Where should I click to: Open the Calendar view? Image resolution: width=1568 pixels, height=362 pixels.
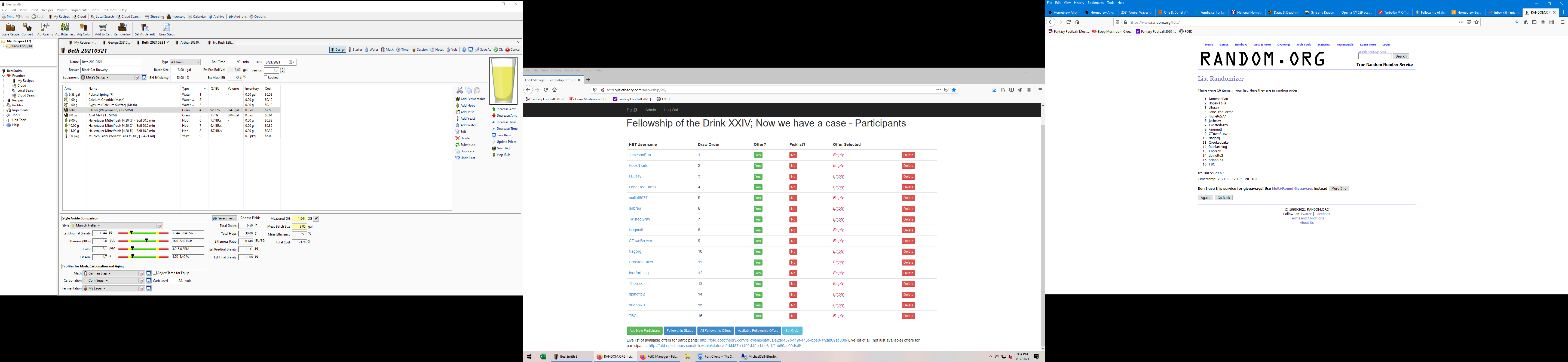(197, 16)
